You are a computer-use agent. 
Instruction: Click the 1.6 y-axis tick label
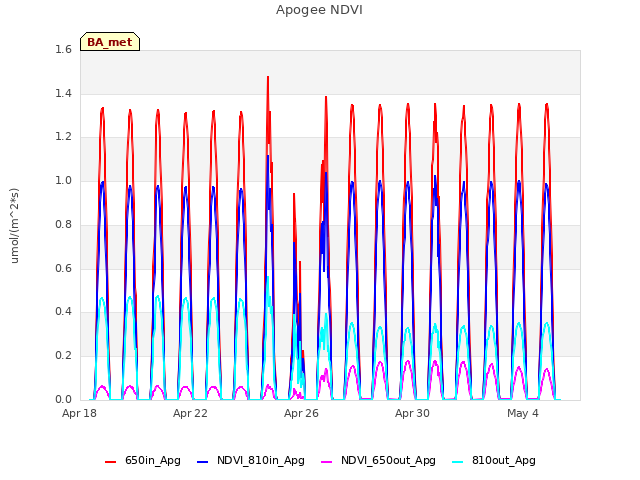coord(63,50)
